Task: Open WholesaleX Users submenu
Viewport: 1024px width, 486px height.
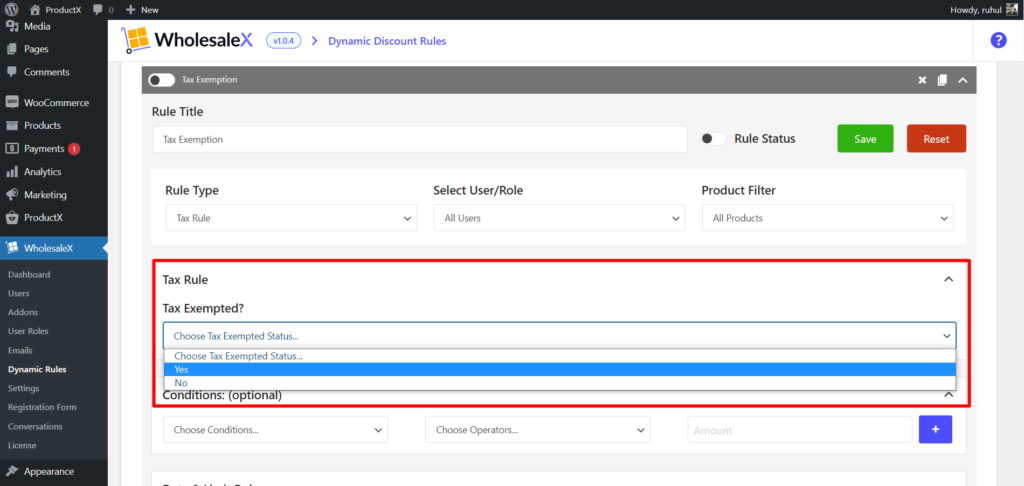Action: pos(19,293)
